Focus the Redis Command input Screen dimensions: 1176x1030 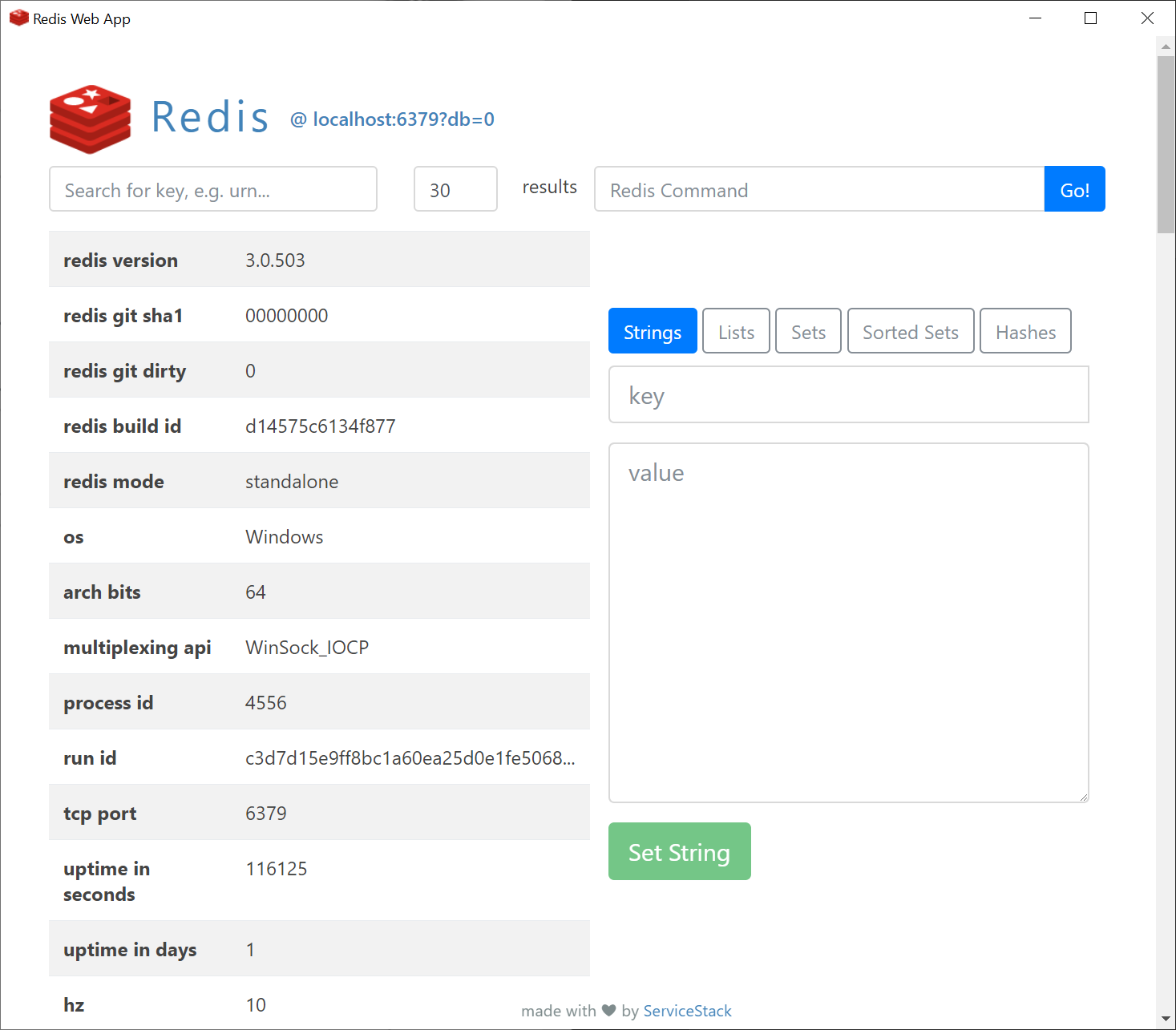[x=819, y=189]
